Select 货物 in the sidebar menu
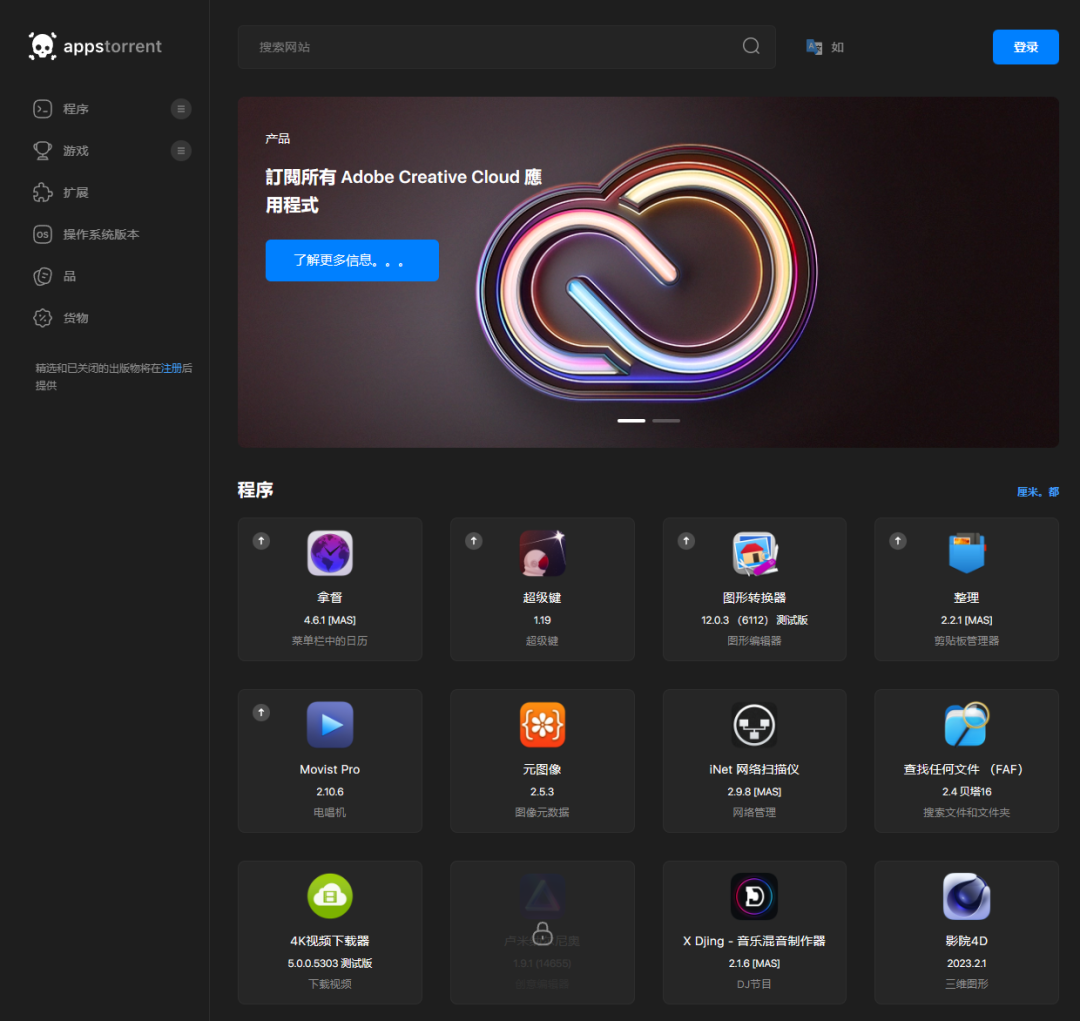 (76, 318)
